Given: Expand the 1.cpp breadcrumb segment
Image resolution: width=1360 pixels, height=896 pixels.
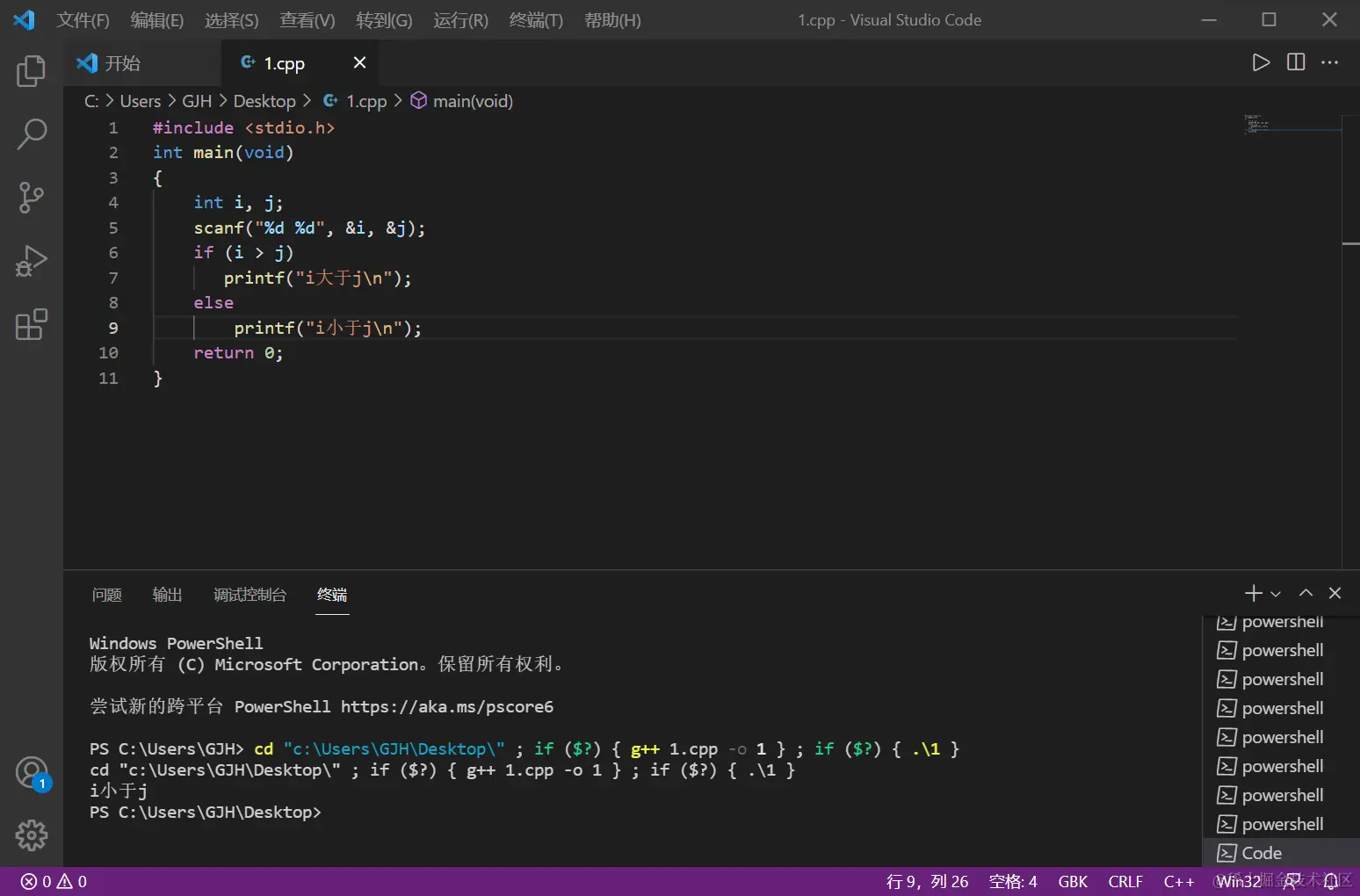Looking at the screenshot, I should 356,101.
